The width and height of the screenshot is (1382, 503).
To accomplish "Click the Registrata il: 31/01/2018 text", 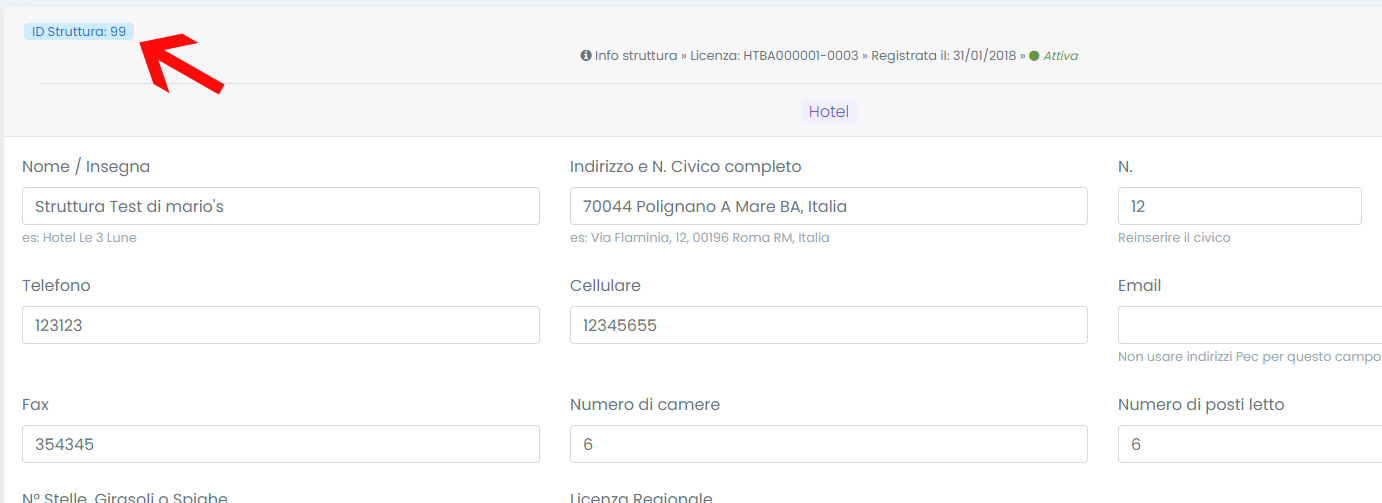I will (943, 56).
